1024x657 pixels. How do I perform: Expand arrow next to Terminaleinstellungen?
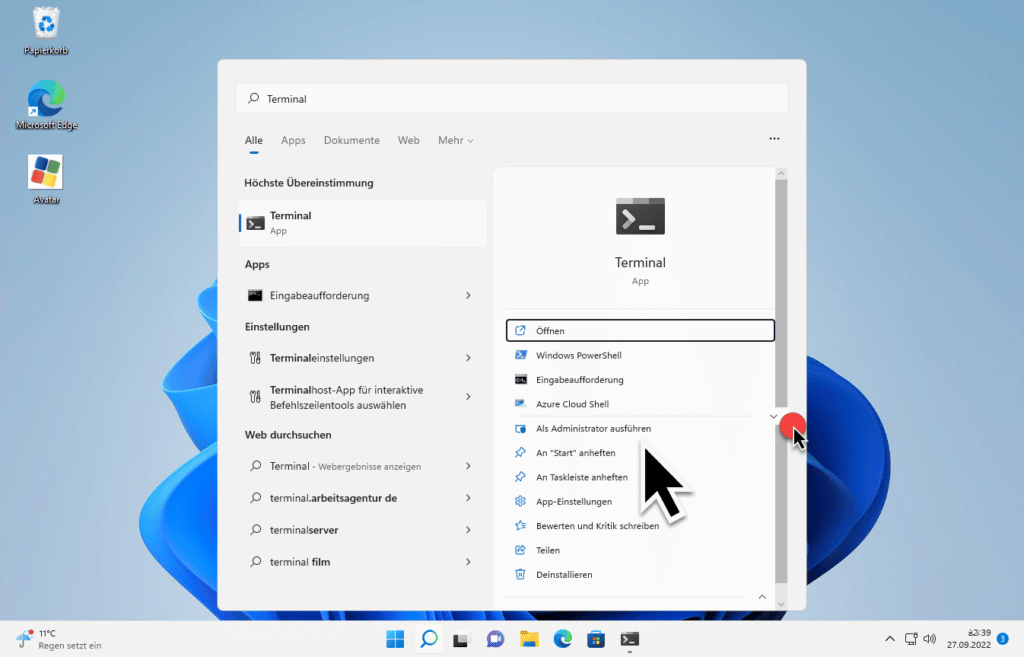(468, 358)
